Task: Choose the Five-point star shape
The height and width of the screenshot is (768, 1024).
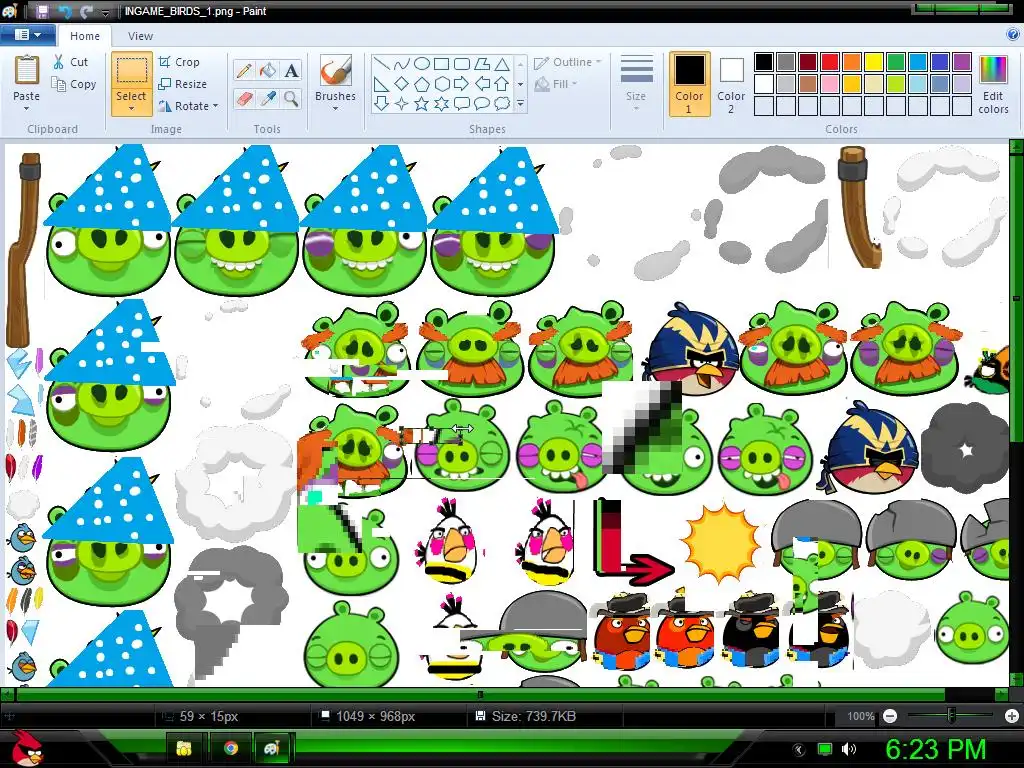Action: pyautogui.click(x=422, y=103)
